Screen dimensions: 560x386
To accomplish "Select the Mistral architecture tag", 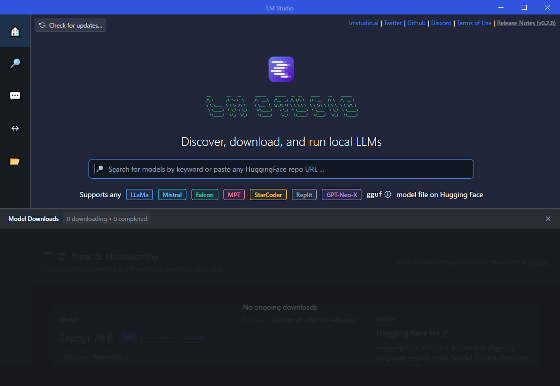I will pyautogui.click(x=172, y=195).
